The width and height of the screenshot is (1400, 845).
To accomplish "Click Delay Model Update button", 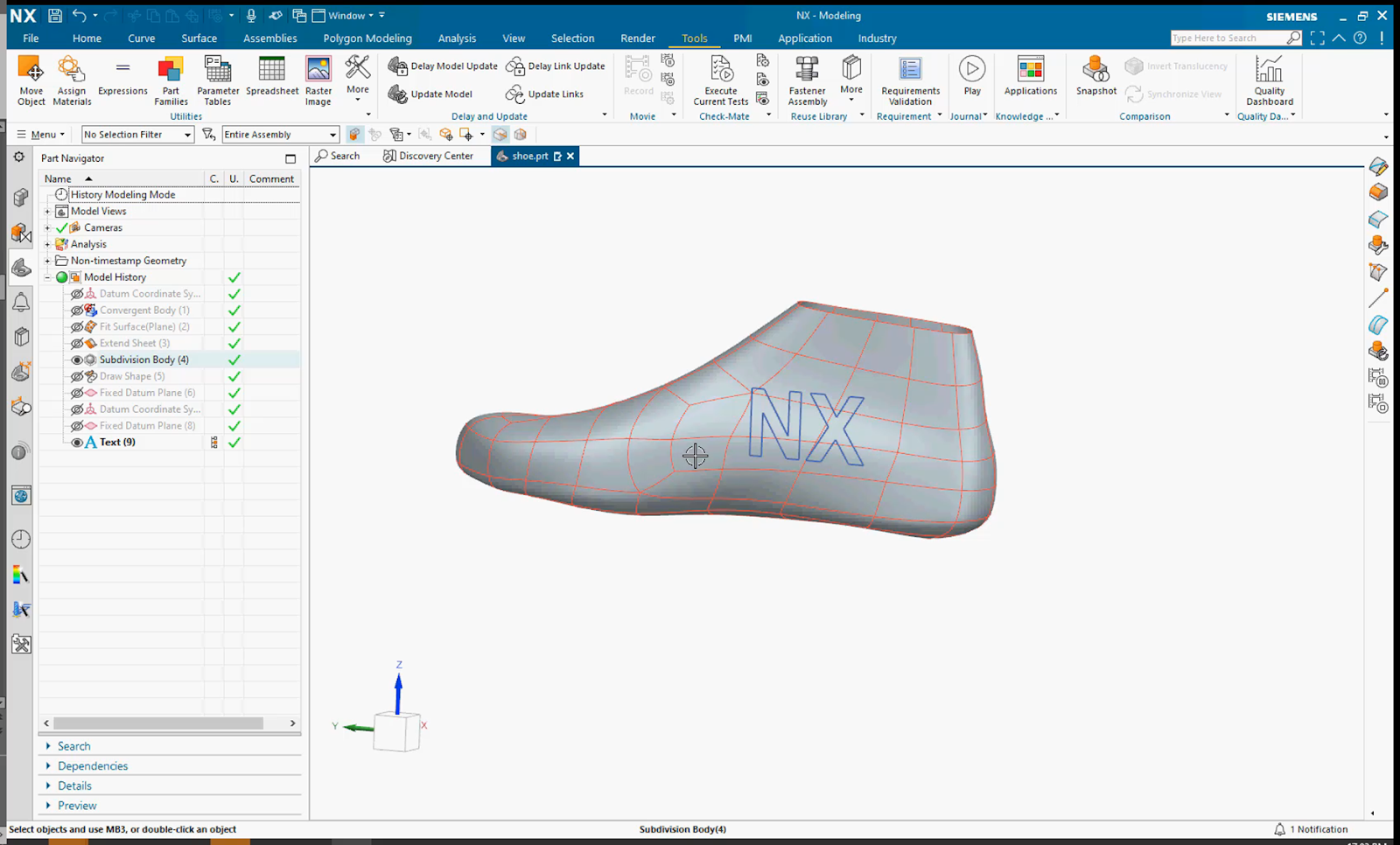I will point(443,66).
